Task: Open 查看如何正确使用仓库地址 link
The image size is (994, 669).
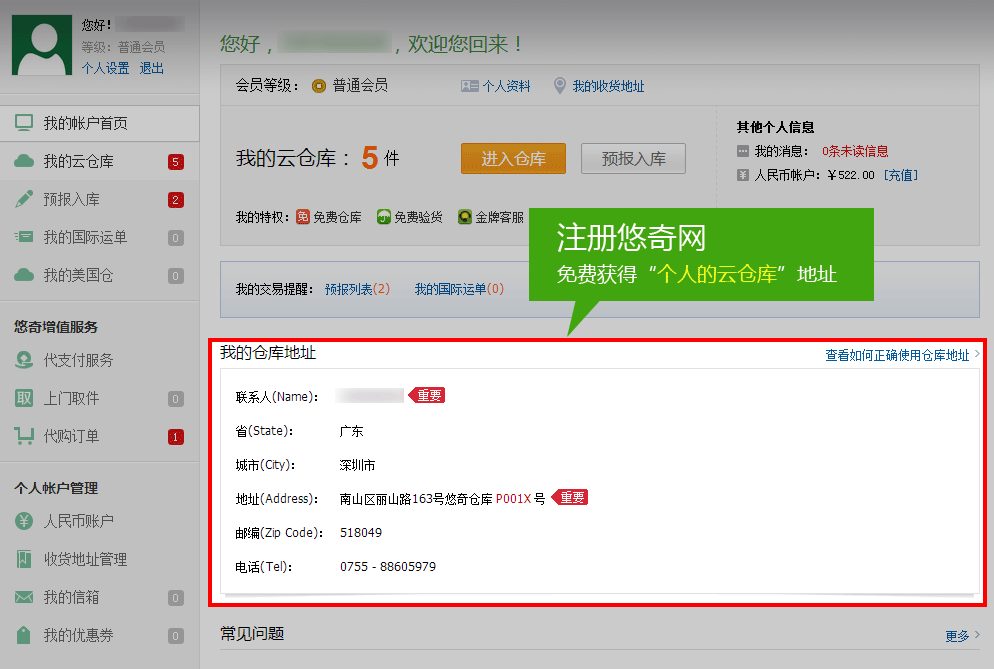Action: click(x=897, y=355)
